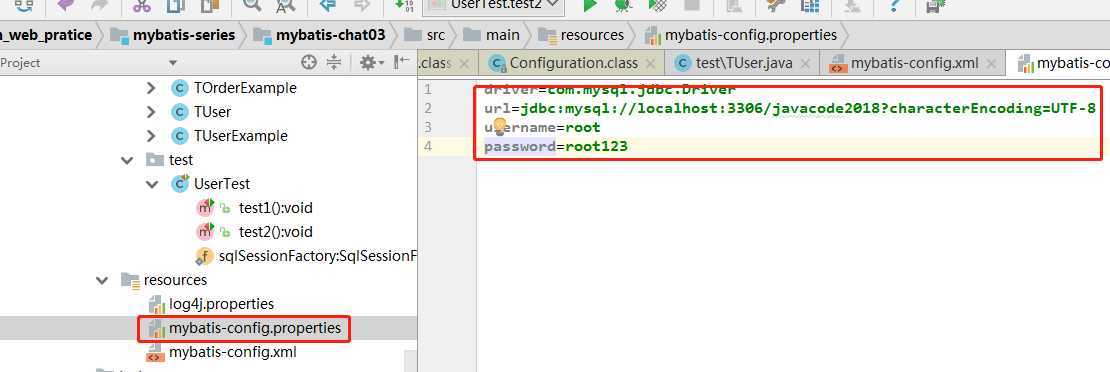
Task: Click Scroll from Source target icon
Action: pos(309,63)
